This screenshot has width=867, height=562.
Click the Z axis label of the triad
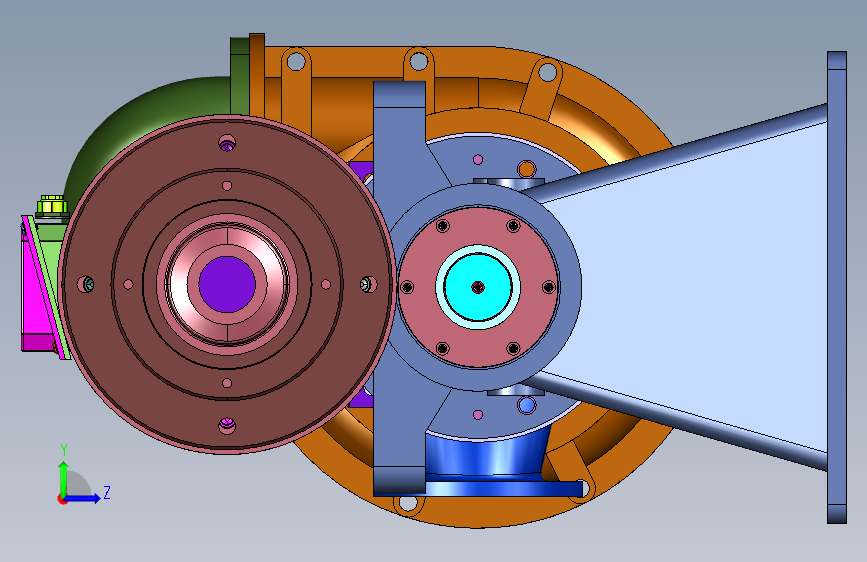click(x=107, y=492)
